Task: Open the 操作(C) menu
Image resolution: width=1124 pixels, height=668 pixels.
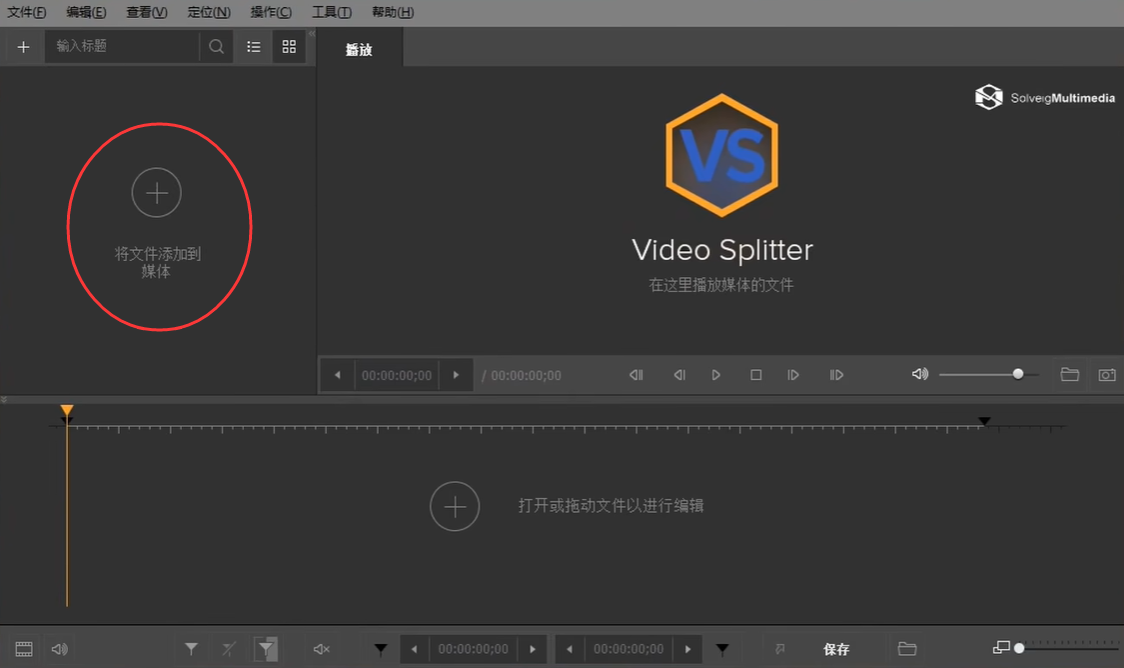Action: [271, 12]
